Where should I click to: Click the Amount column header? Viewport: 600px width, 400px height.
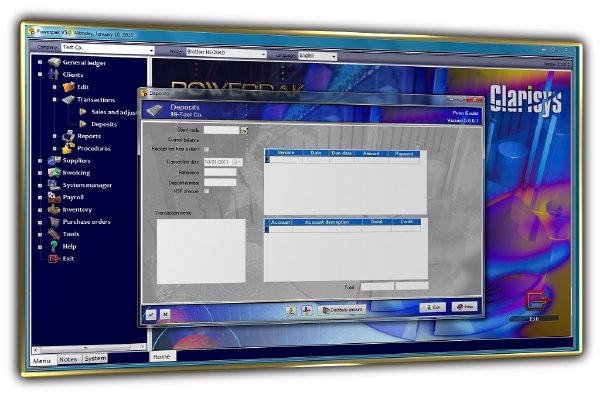[x=371, y=153]
